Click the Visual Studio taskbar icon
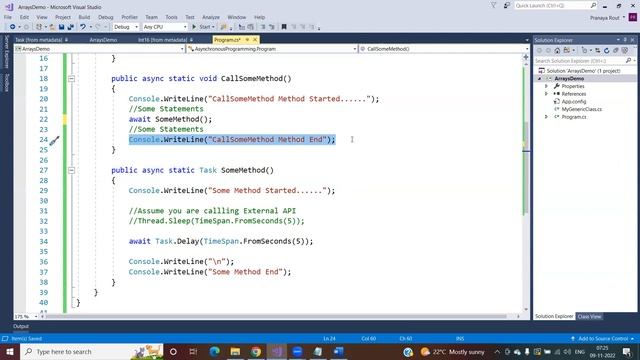Viewport: 640px width, 360px height. [x=277, y=351]
